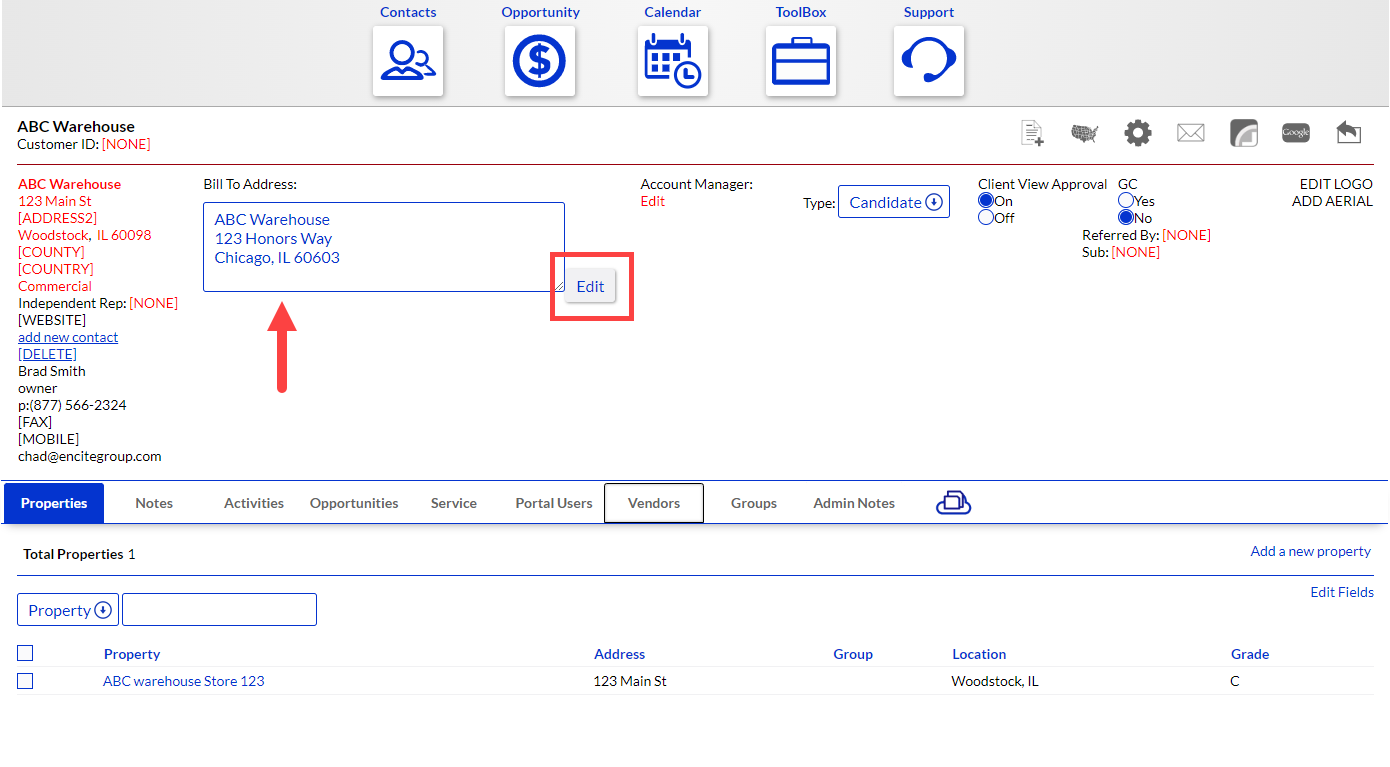Click Edit button beside Bill To Address
1390x767 pixels.
coord(590,286)
